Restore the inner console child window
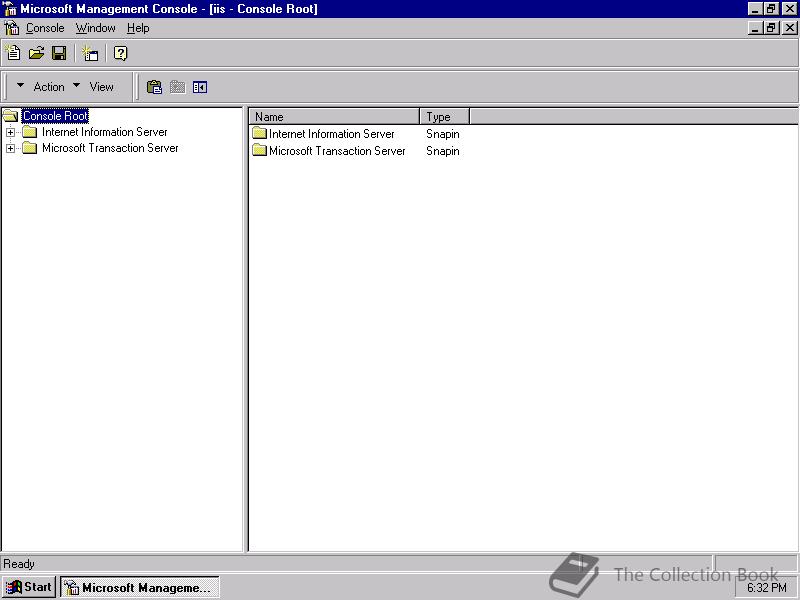Viewport: 800px width, 600px height. coord(771,28)
